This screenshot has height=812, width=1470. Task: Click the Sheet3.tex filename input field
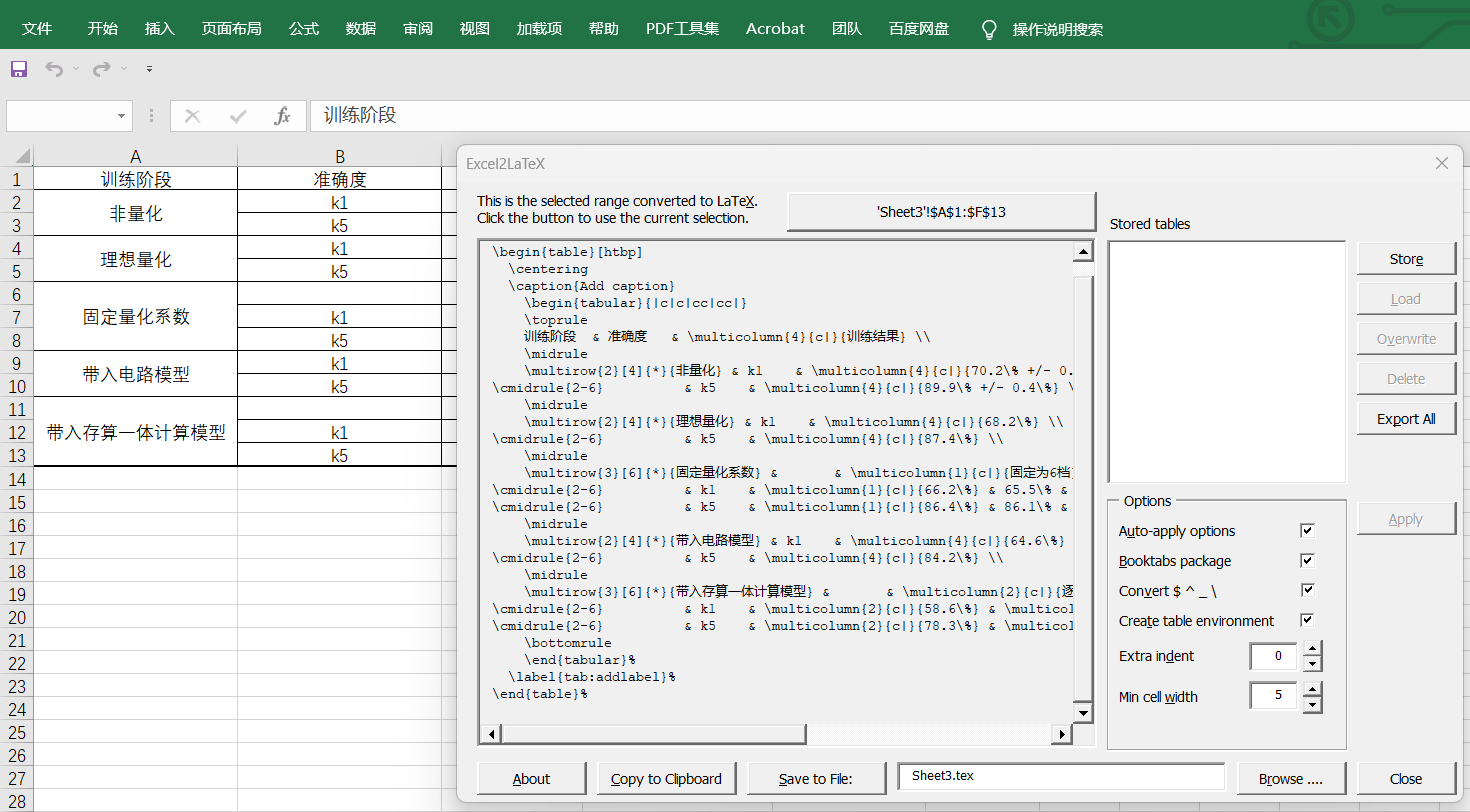(1061, 777)
